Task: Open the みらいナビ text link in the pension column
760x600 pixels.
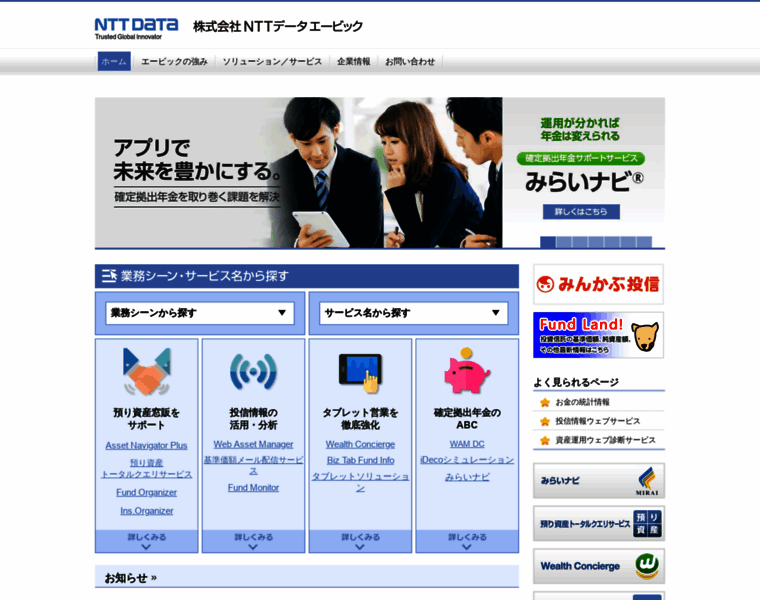Action: (x=467, y=477)
